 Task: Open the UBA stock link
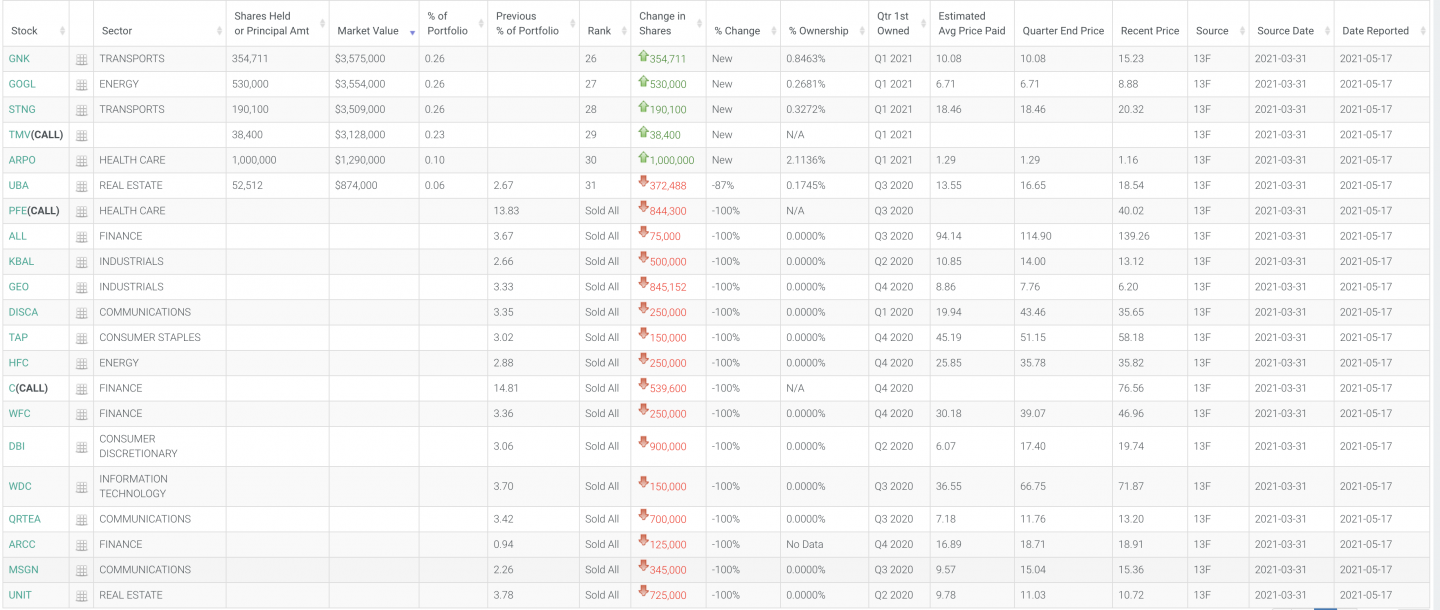click(18, 185)
